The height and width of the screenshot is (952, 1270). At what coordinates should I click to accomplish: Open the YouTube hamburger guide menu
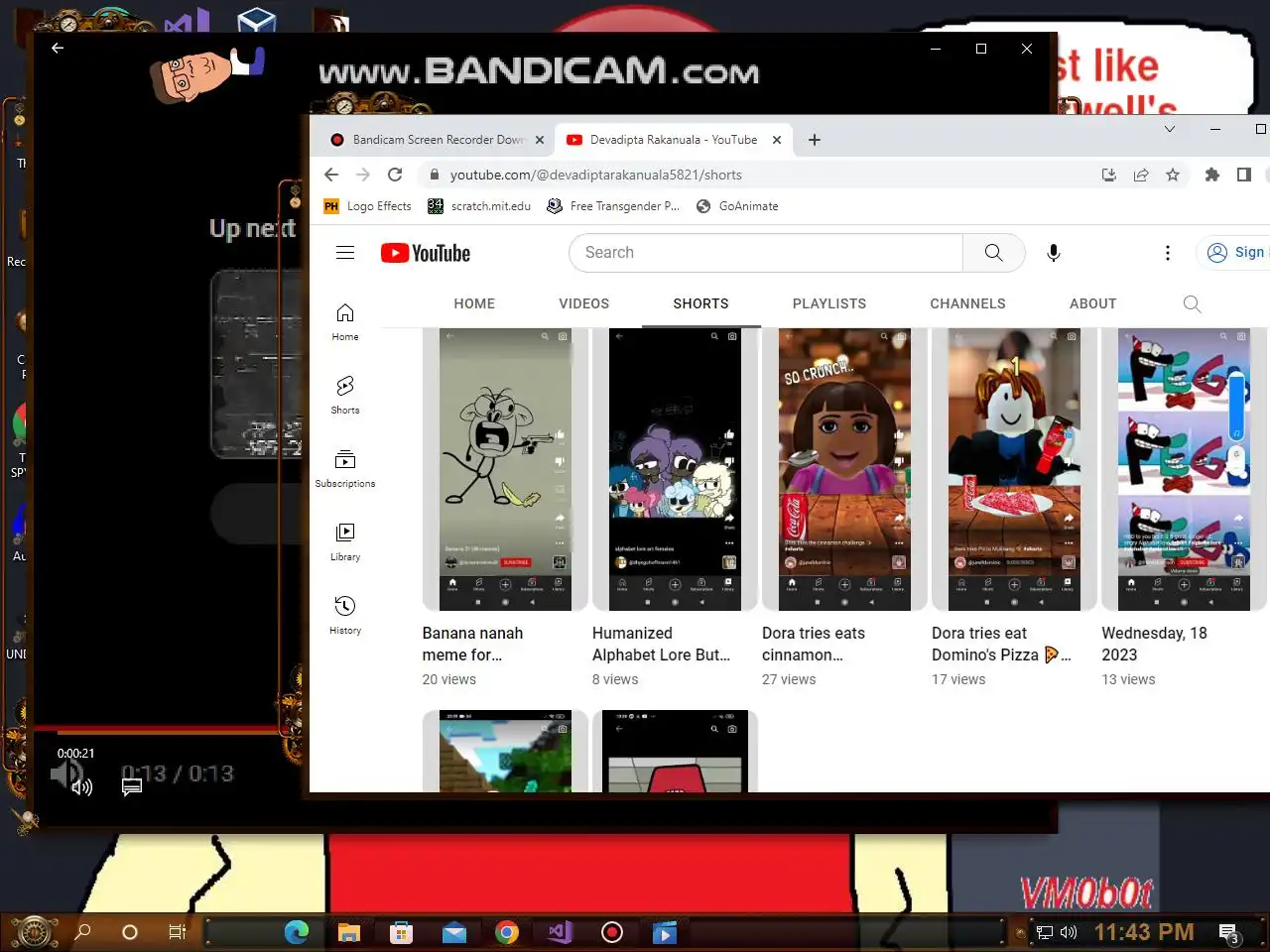(345, 253)
